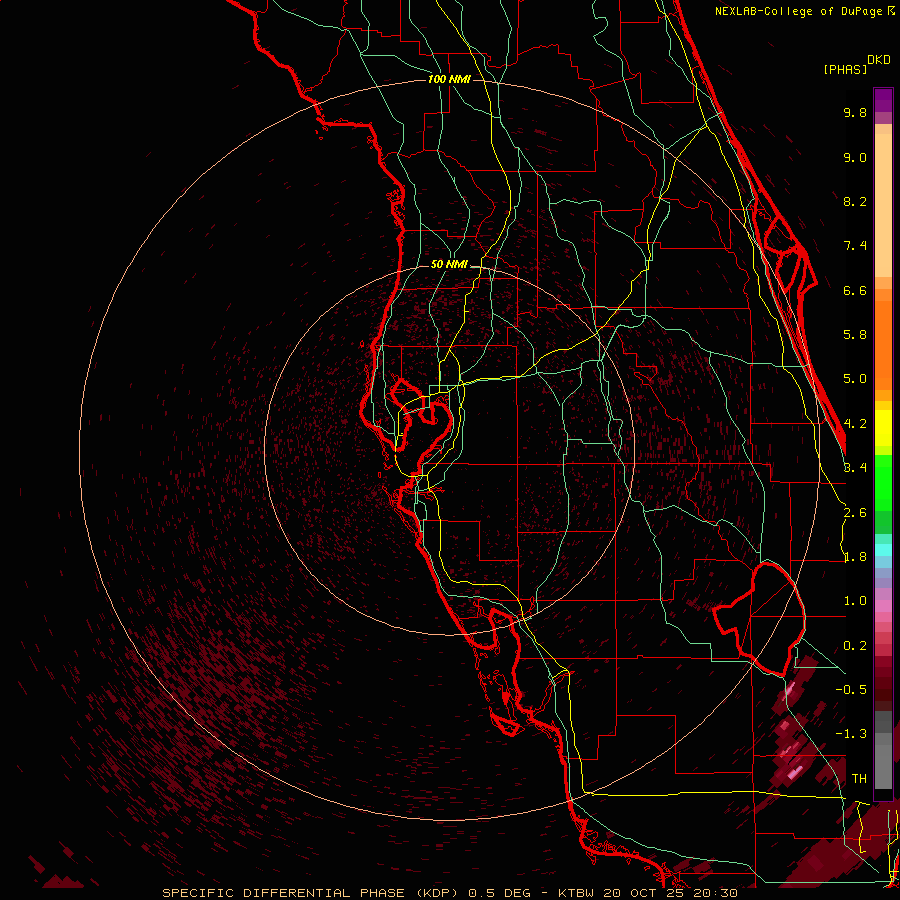The image size is (900, 900).
Task: Pick the pink segment of the color bar
Action: coord(883,606)
